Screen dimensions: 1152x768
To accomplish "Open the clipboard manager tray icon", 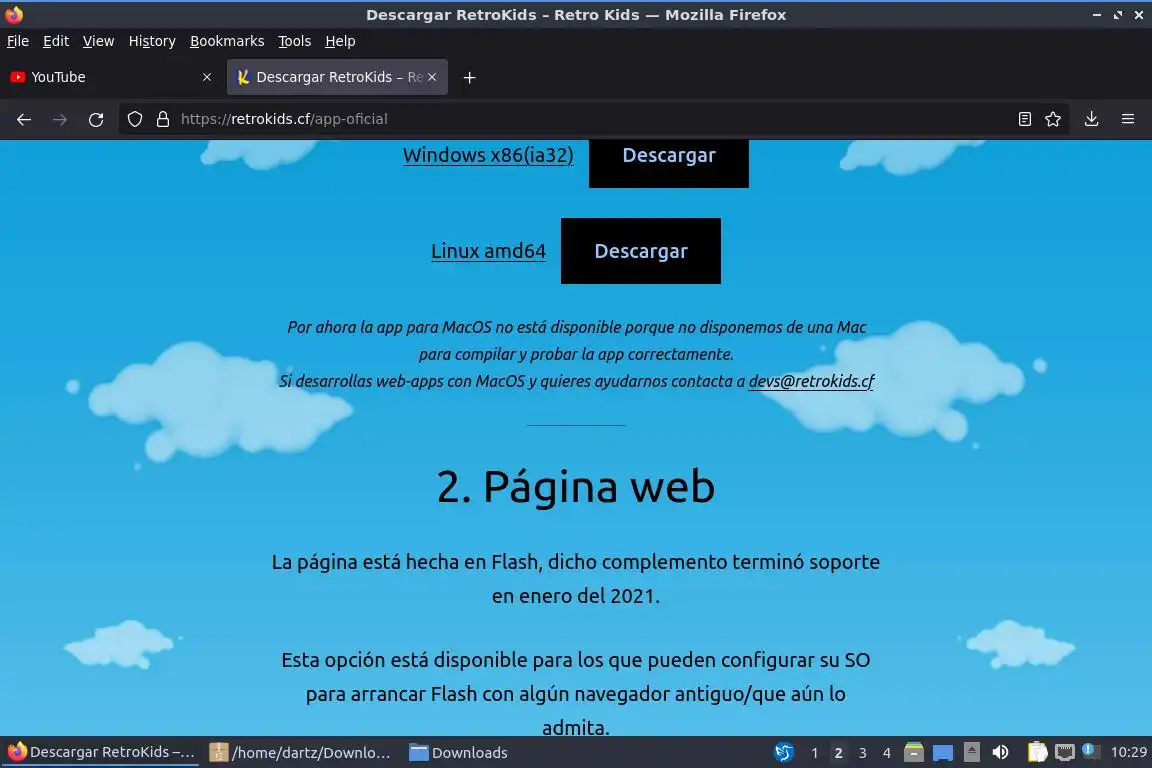I will click(1037, 753).
